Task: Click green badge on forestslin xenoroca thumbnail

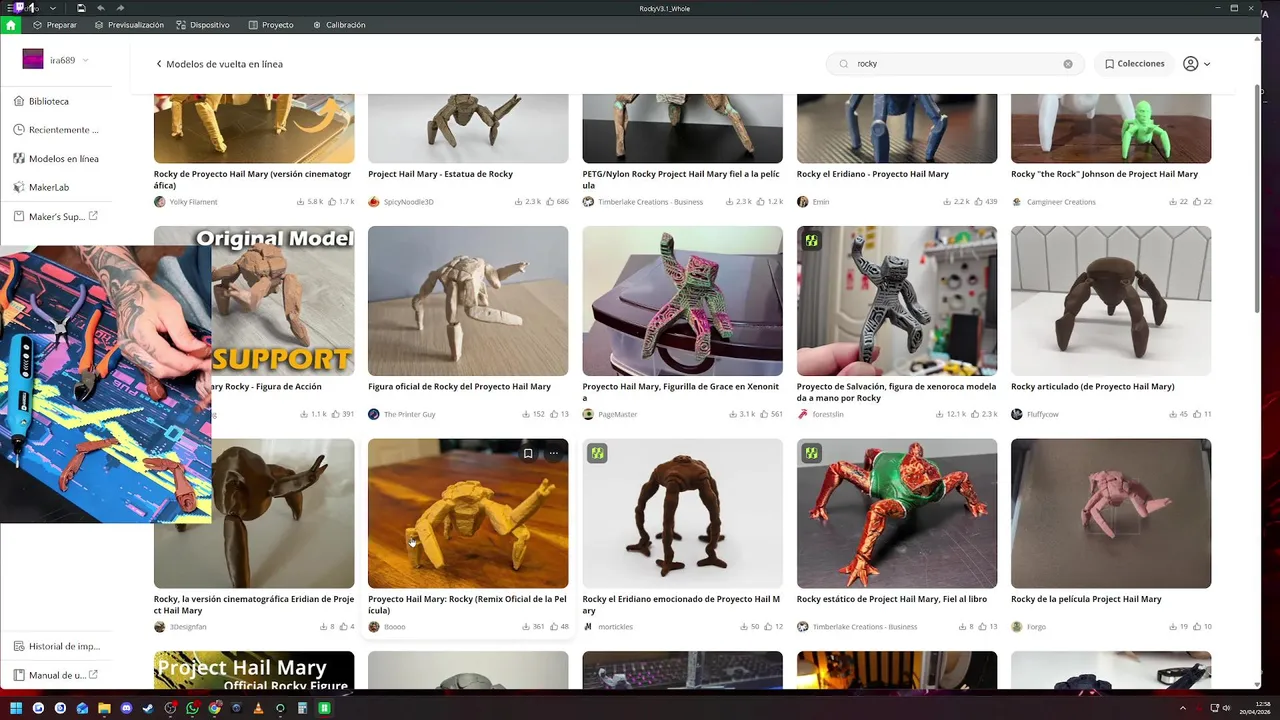Action: tap(812, 241)
